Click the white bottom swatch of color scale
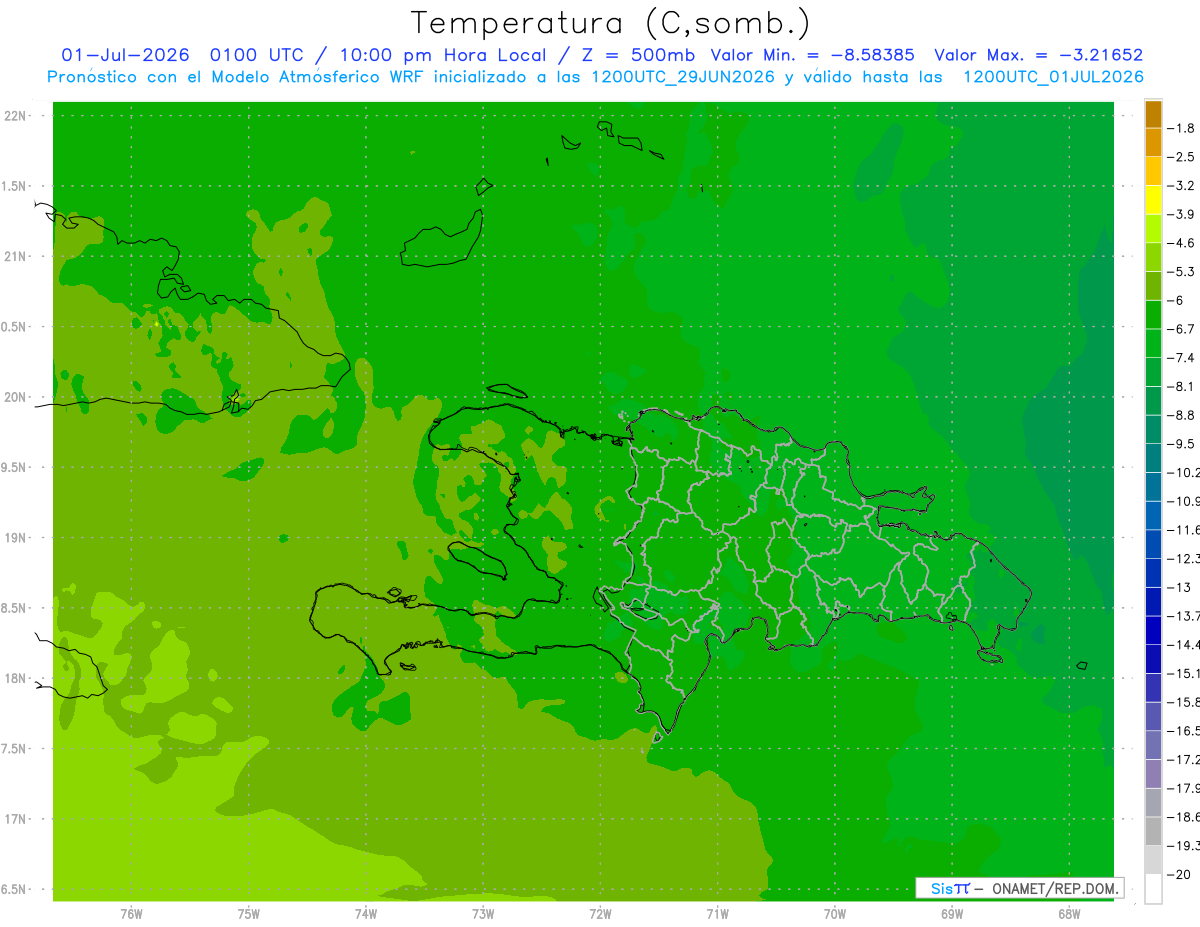 (1153, 888)
